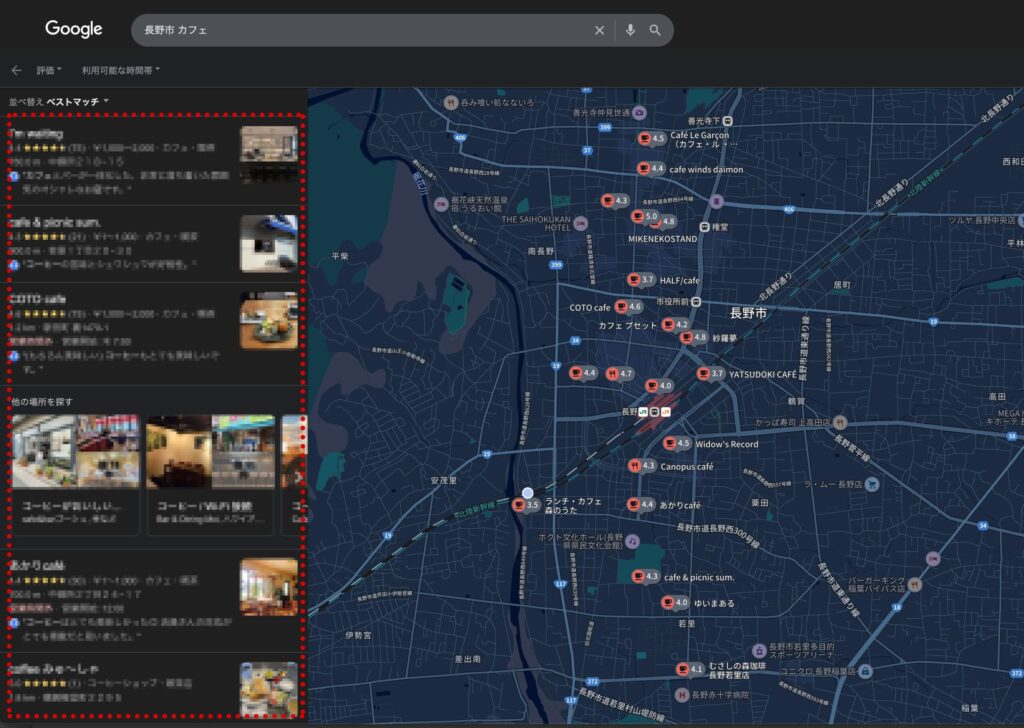
Task: Click the 長野若里多目的スポーツアリーナ marker
Action: tap(759, 650)
